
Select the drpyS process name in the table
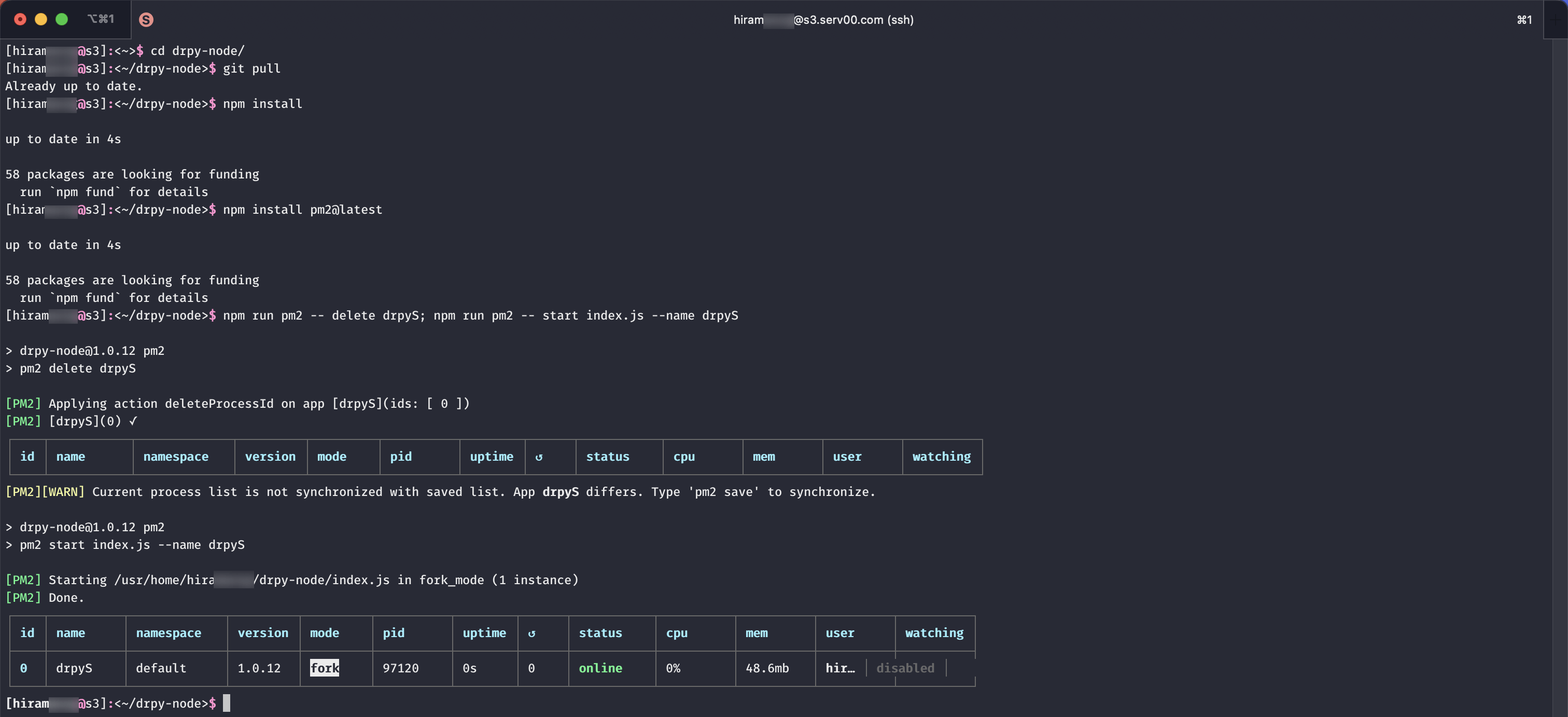click(74, 668)
